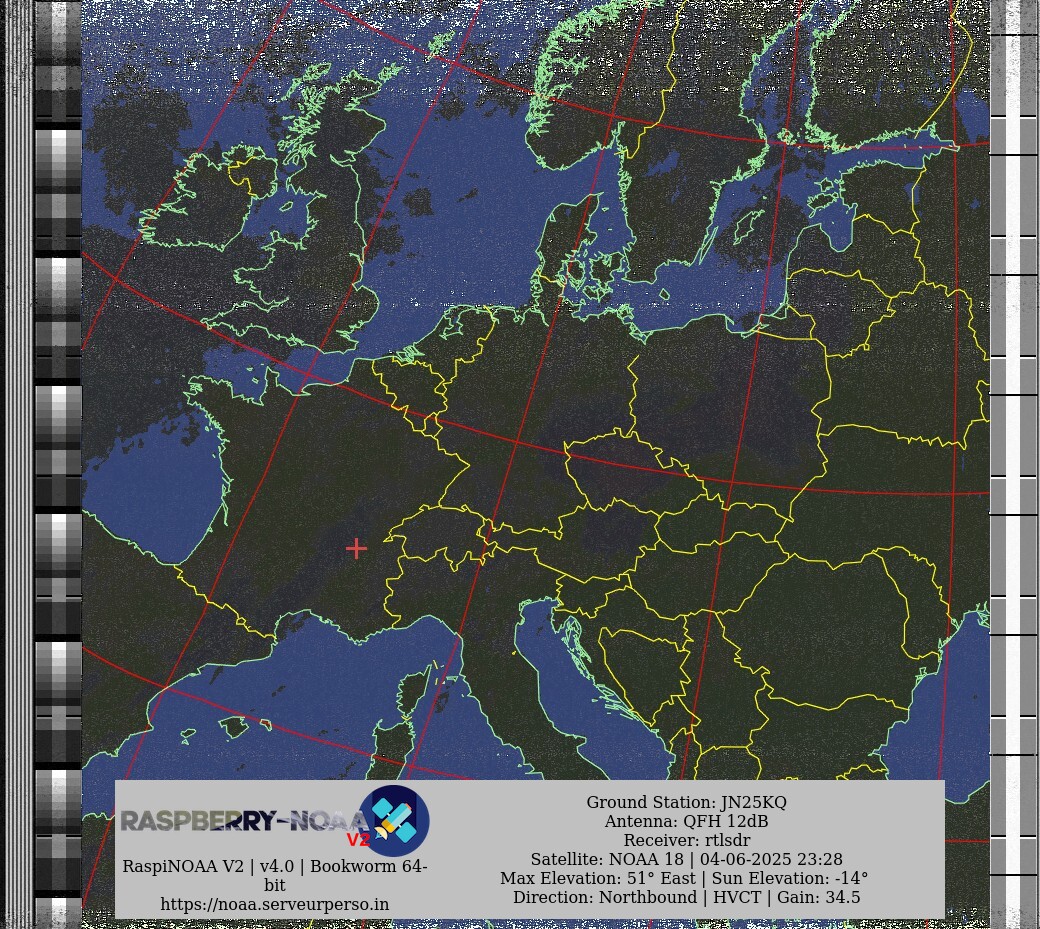Open the https://noaa.serveurperso.in link
This screenshot has width=1040, height=929.
pos(275,904)
